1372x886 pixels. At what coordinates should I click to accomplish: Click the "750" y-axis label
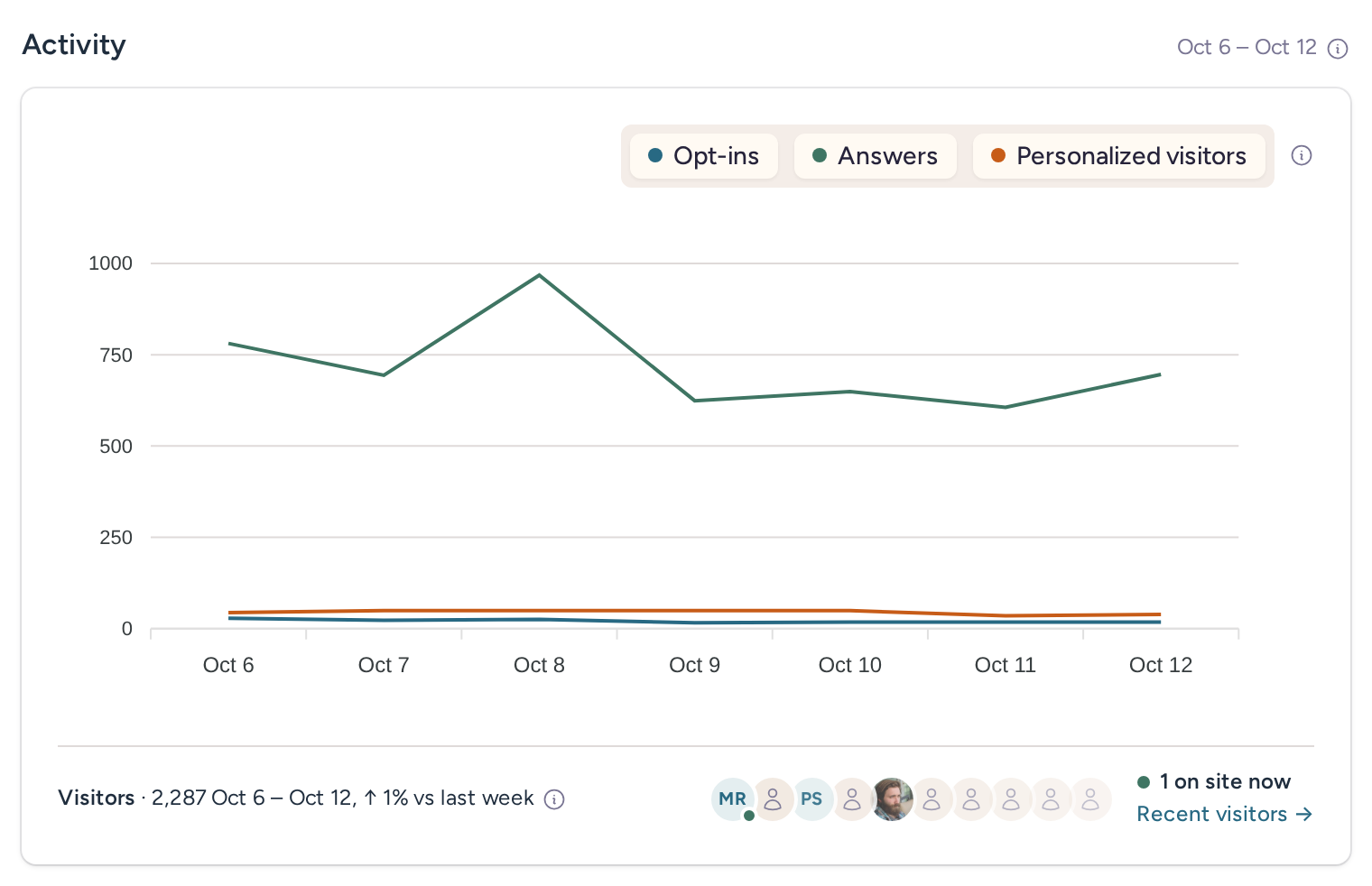point(116,355)
